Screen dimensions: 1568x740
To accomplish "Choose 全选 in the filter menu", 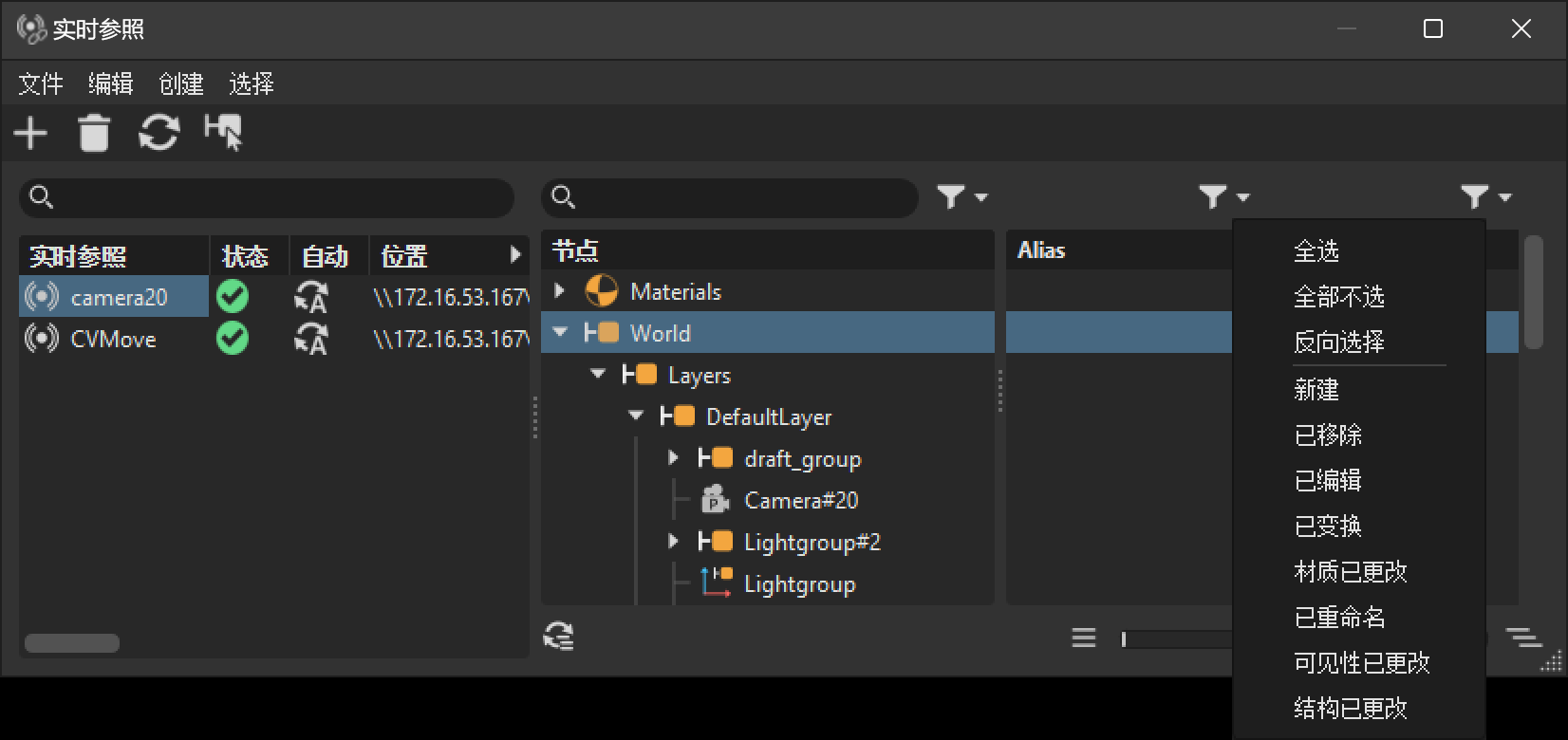I will [x=1316, y=251].
